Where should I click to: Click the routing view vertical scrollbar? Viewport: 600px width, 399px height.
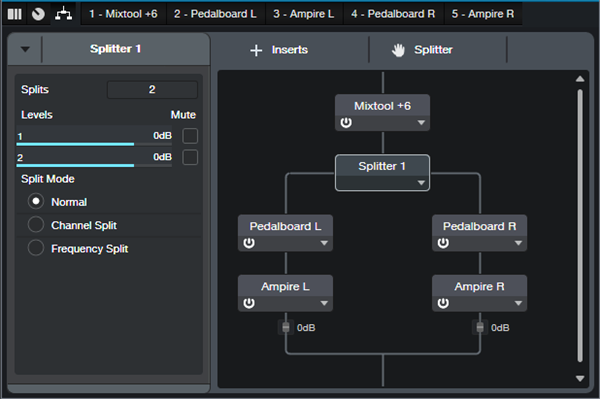pos(580,226)
